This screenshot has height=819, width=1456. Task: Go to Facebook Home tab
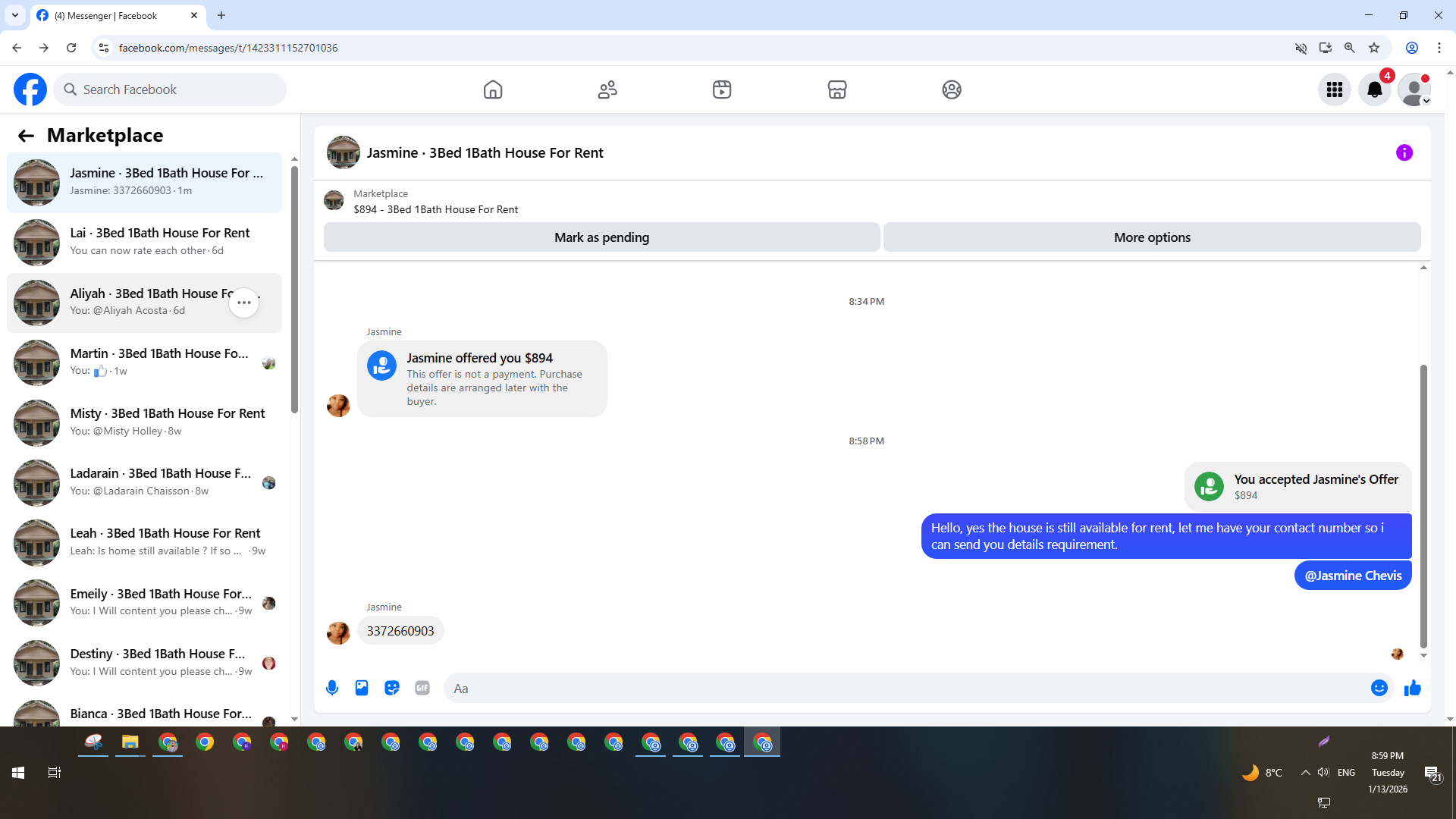click(493, 89)
